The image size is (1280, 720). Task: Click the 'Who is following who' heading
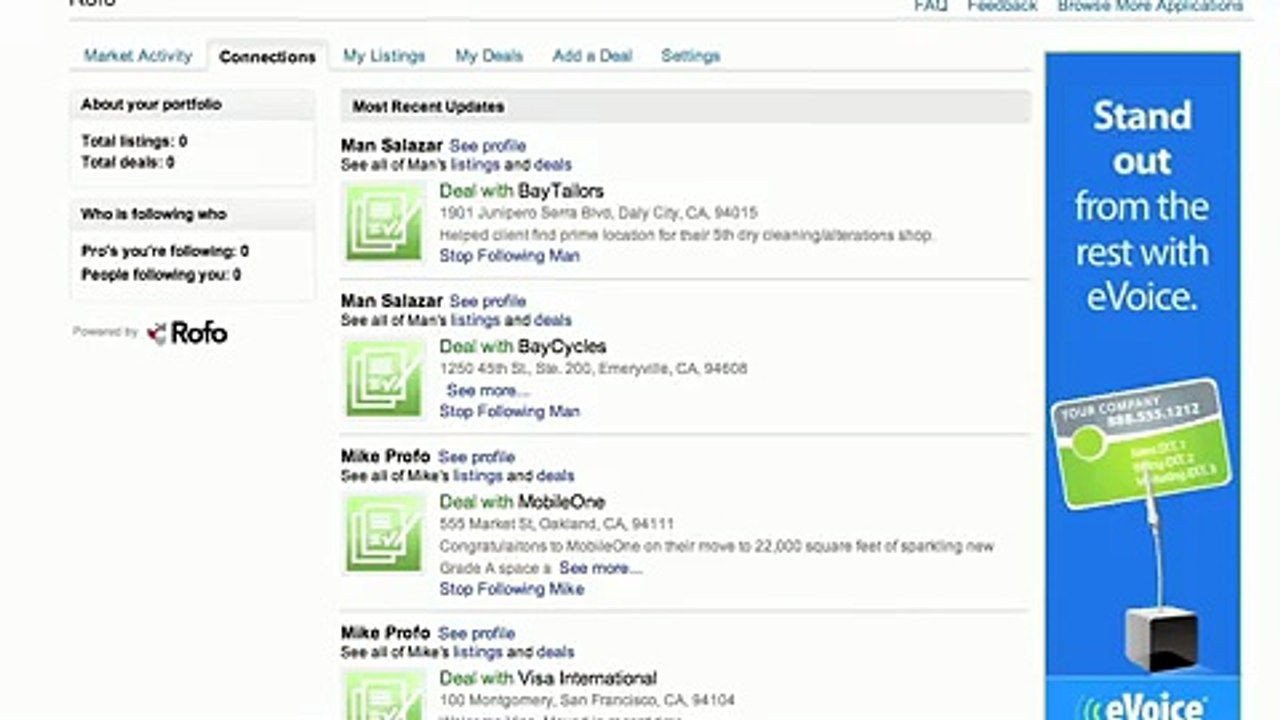[x=154, y=215]
